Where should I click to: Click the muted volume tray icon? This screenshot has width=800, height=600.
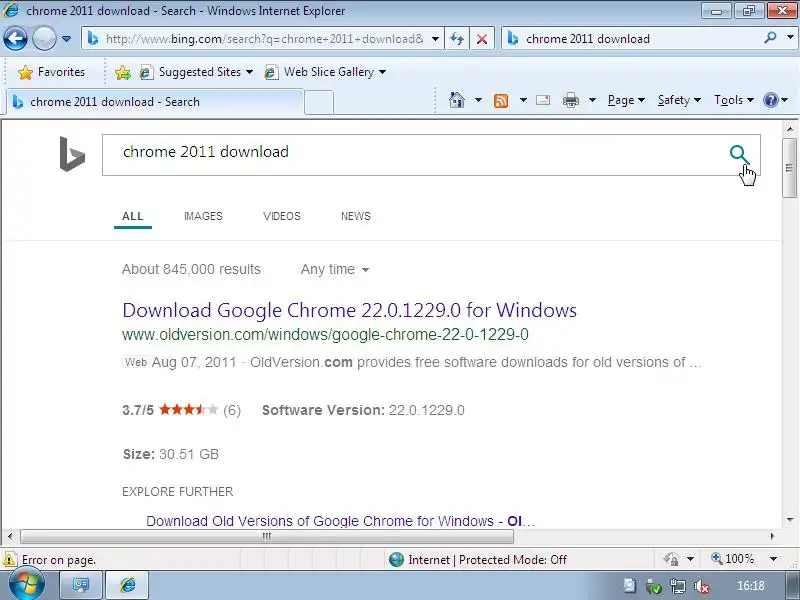[x=702, y=586]
